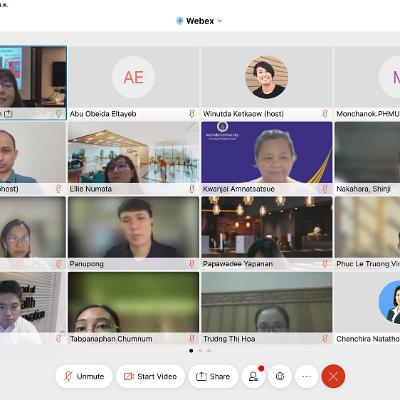Click the muted mic icon for Panupong
This screenshot has height=400, width=400.
tap(192, 264)
